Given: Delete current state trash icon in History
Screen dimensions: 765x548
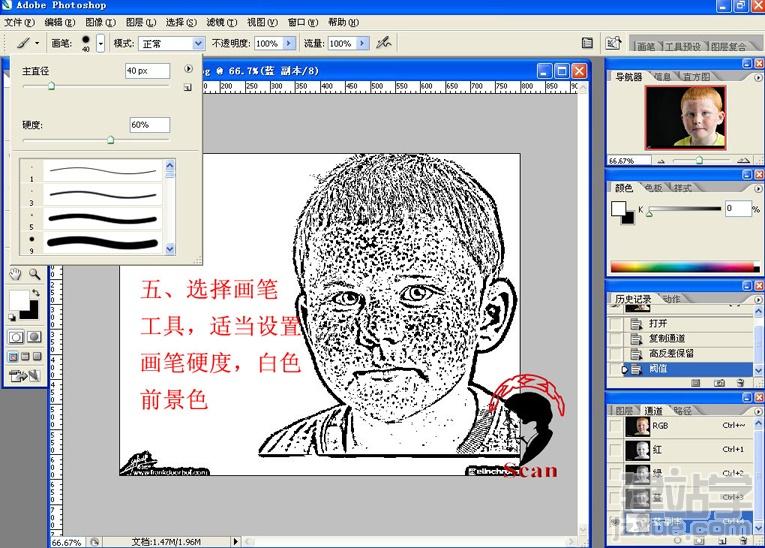Looking at the screenshot, I should [740, 384].
